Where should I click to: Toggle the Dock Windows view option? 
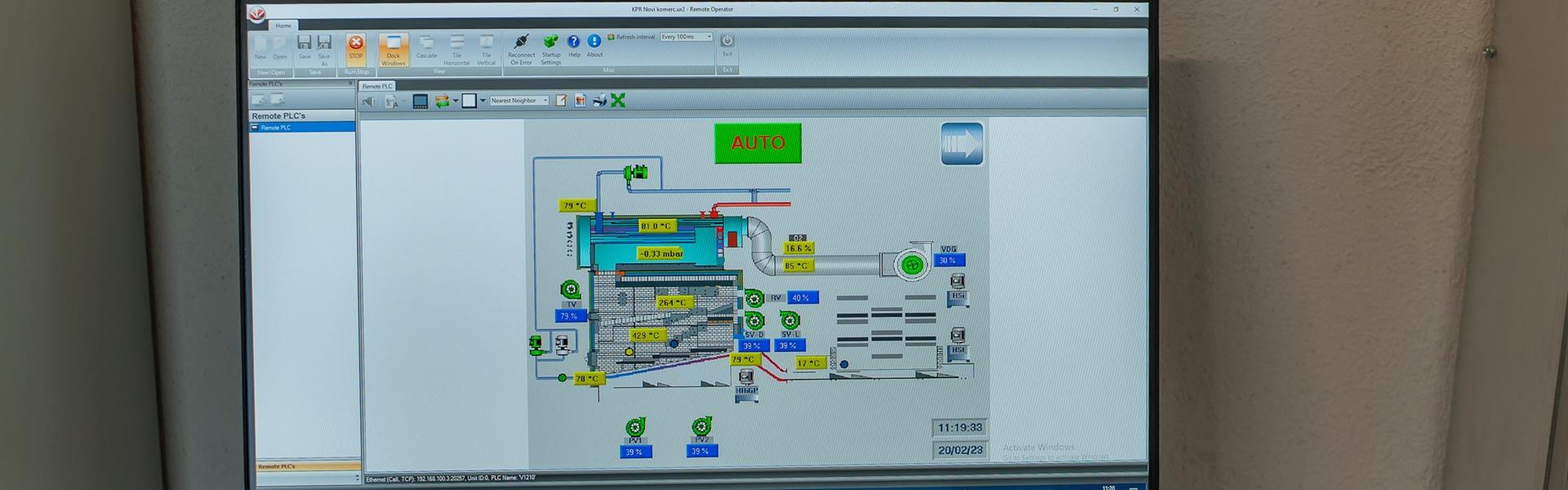coord(393,48)
